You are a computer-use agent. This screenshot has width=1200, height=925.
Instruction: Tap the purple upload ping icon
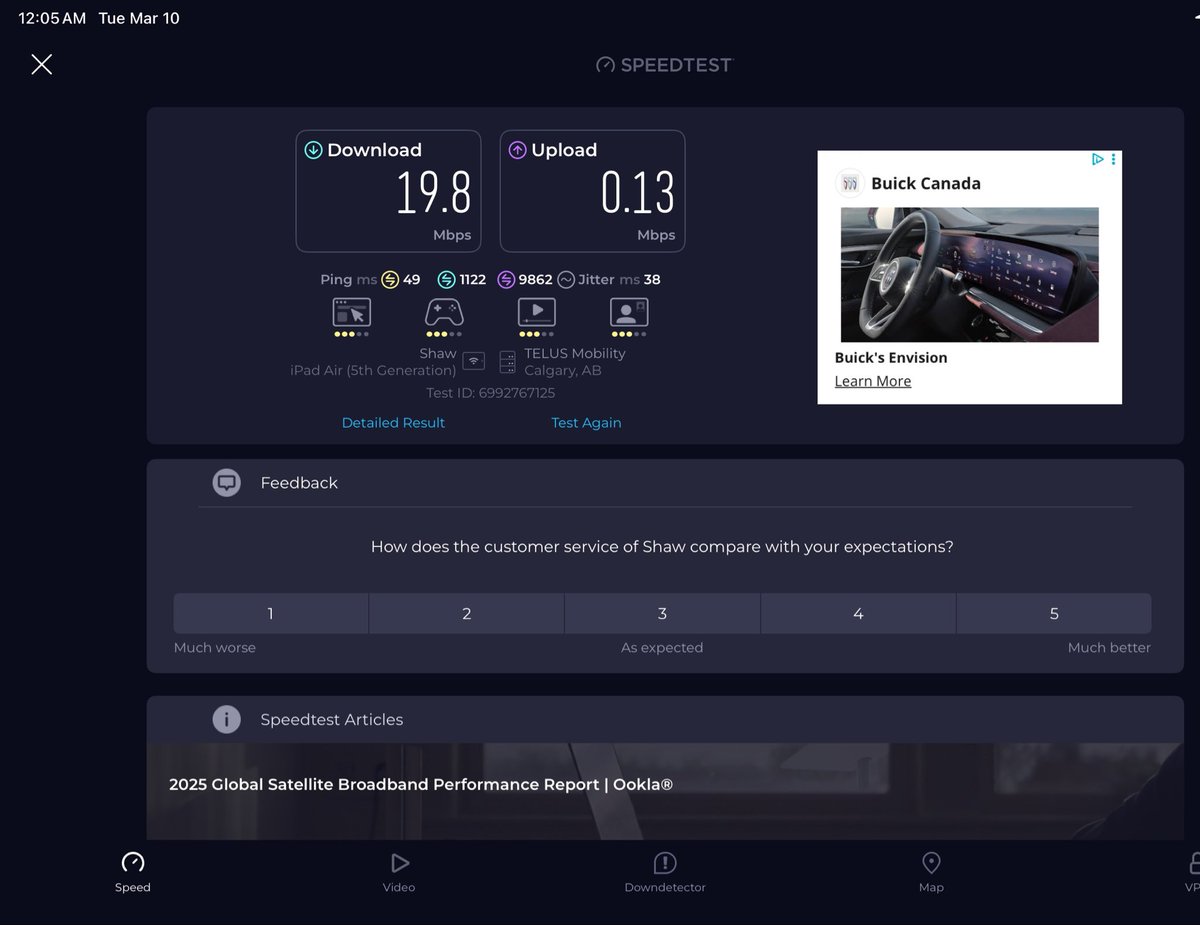(x=506, y=280)
